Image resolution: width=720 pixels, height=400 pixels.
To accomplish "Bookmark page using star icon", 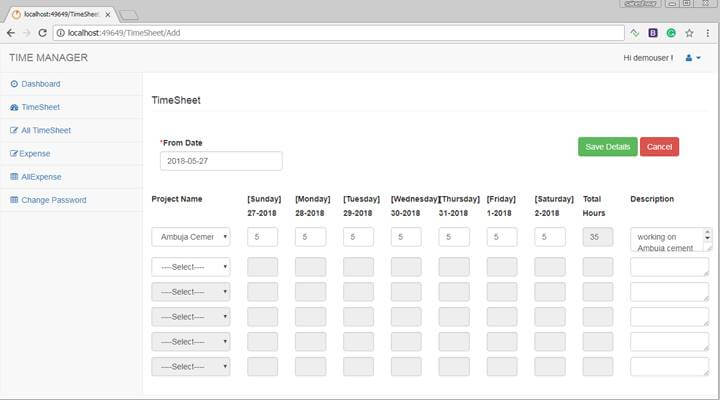I will 689,33.
